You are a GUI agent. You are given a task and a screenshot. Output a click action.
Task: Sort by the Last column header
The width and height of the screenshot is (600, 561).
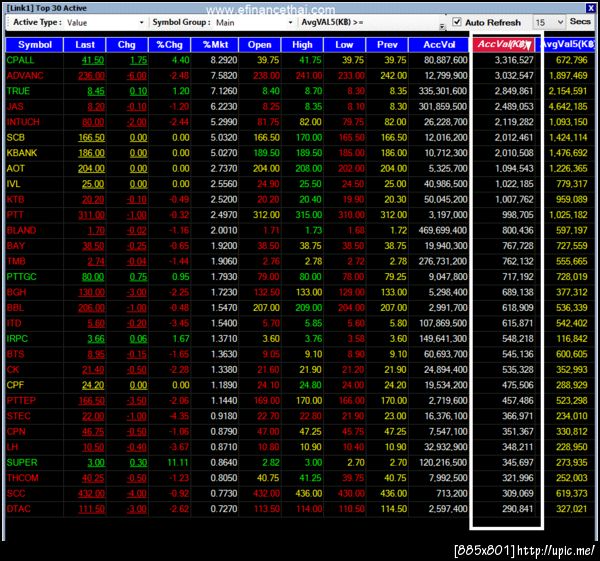click(x=85, y=45)
